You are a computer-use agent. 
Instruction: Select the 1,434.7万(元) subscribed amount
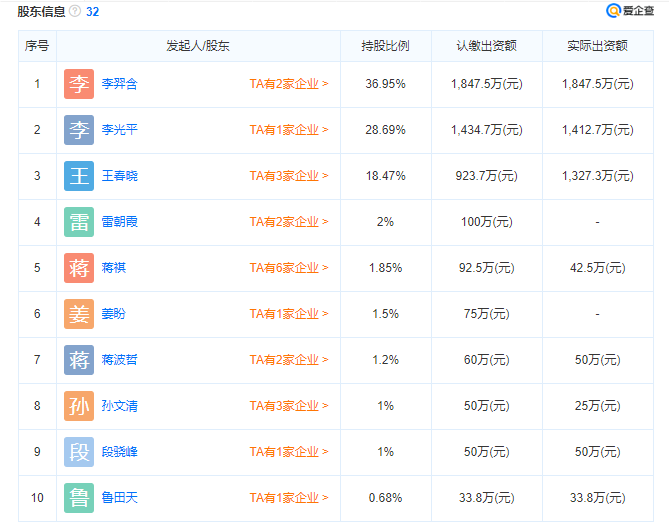tap(487, 130)
